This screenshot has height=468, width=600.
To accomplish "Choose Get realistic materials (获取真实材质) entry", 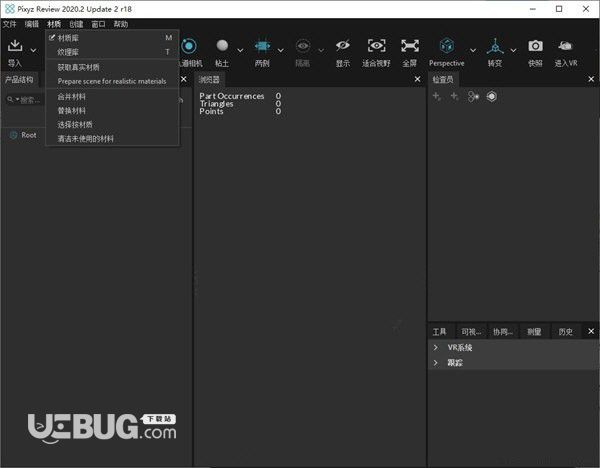I will coord(112,67).
